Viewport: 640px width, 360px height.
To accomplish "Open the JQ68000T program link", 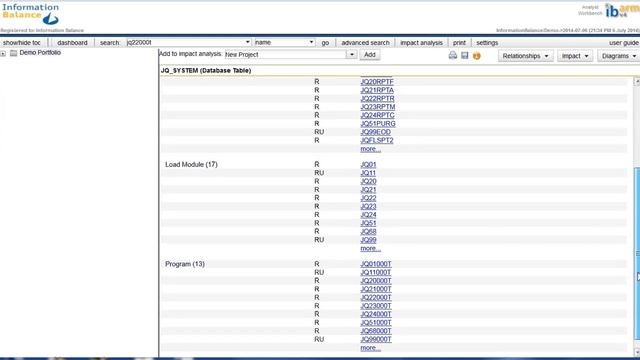I will coord(376,331).
